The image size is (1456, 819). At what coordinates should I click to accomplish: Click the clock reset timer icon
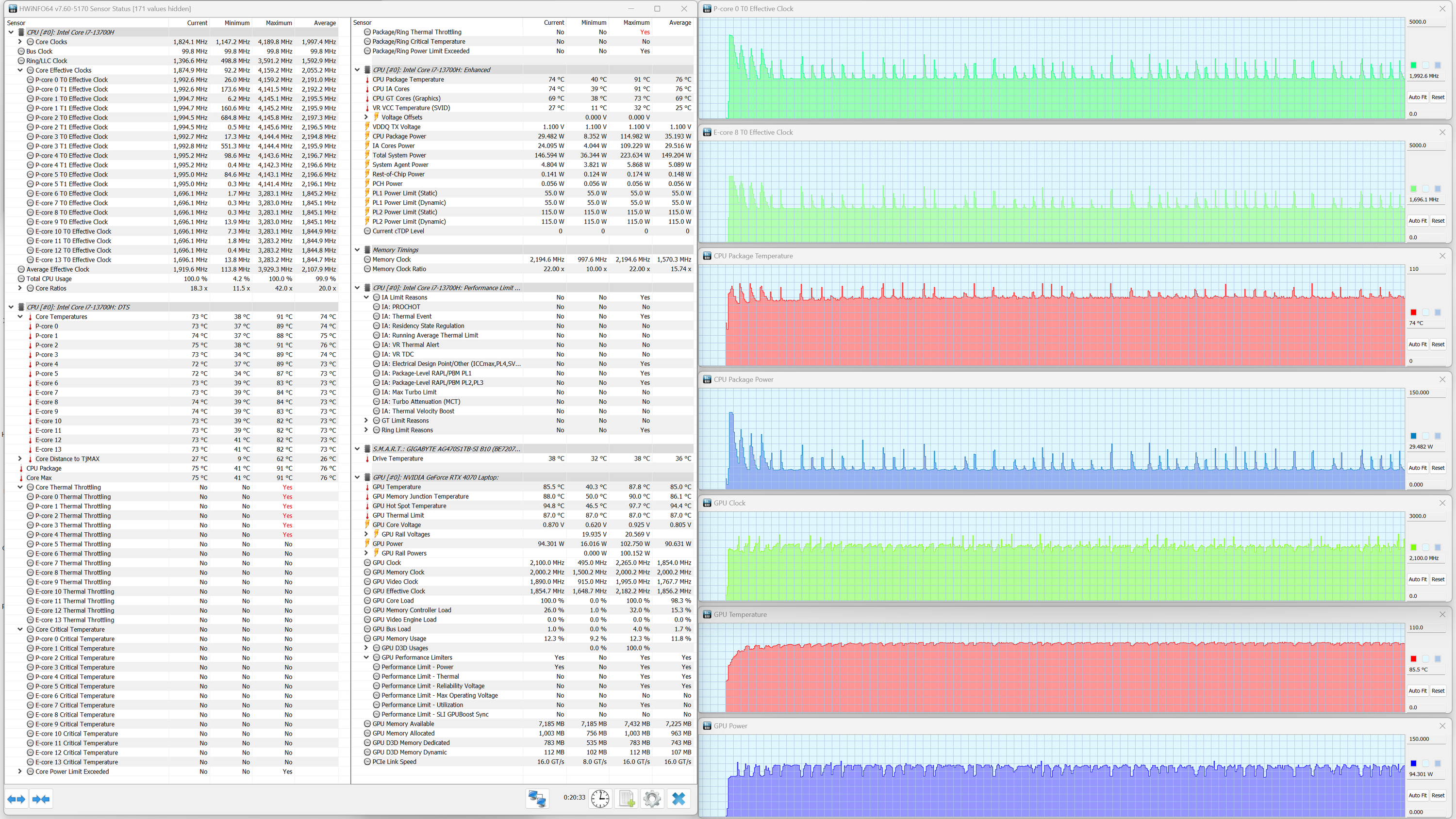[x=600, y=798]
